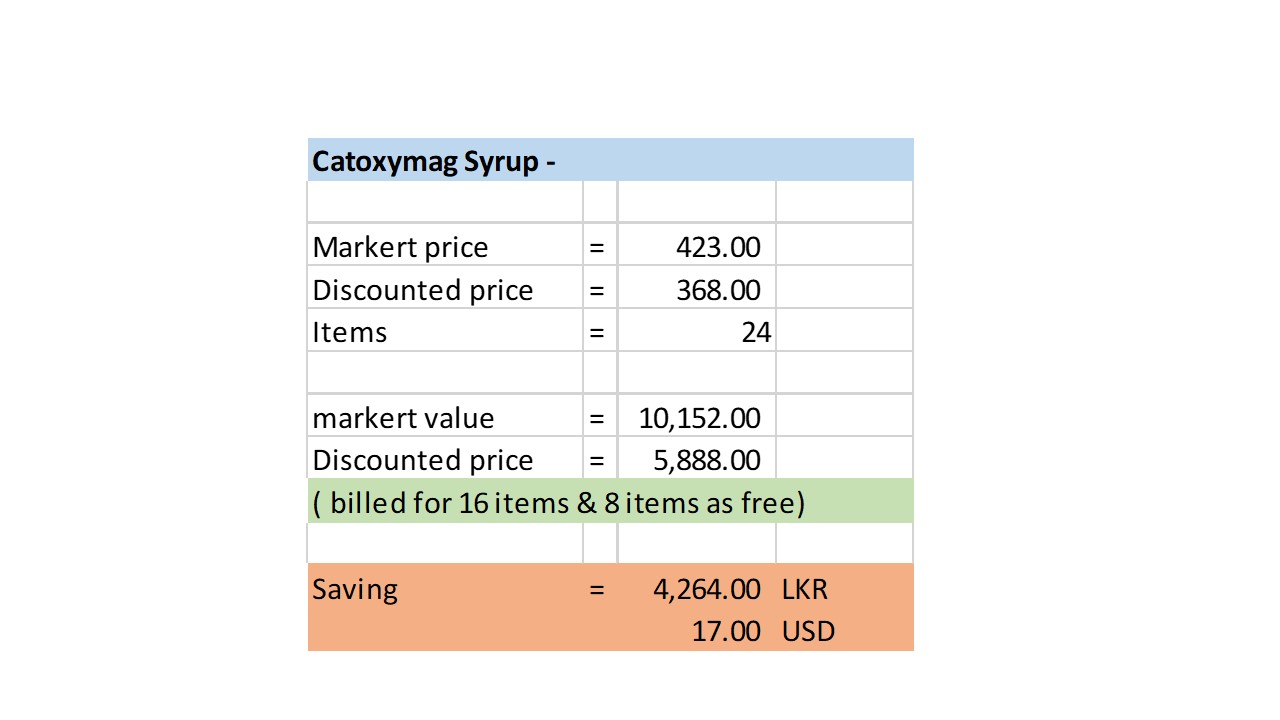The width and height of the screenshot is (1280, 720).
Task: Click the first Discounted price label
Action: [x=445, y=290]
